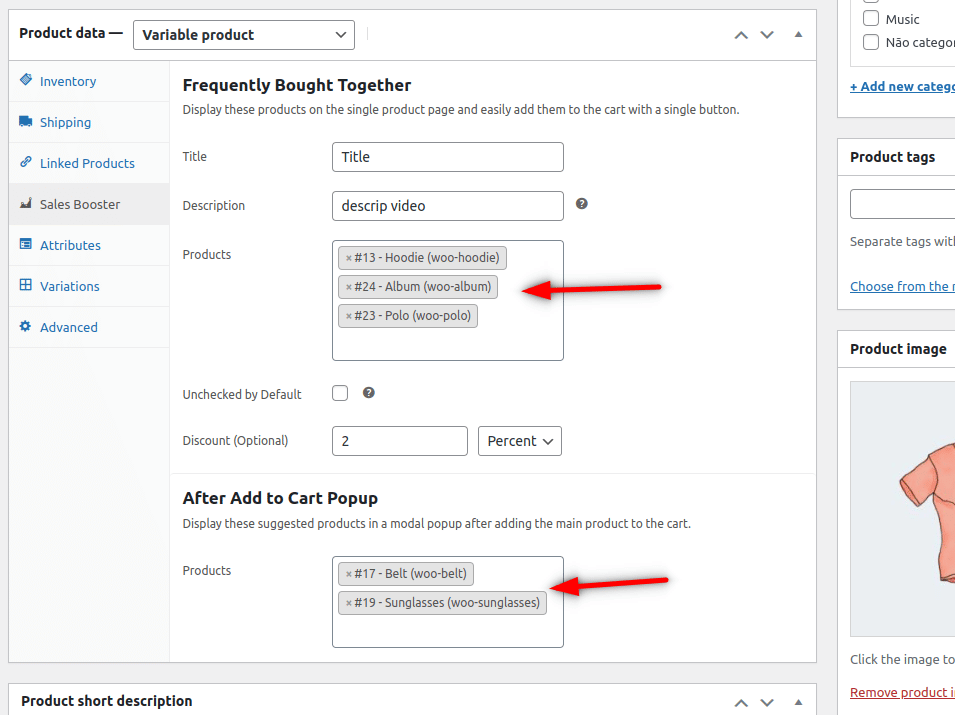Go to the Linked Products tab
Screen dimensions: 955x715
pos(87,163)
